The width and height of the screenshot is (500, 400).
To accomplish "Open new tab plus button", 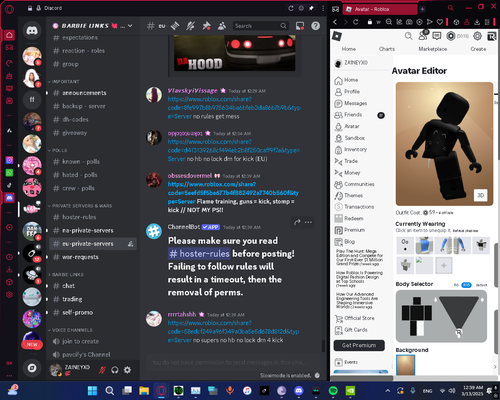I will (x=422, y=9).
